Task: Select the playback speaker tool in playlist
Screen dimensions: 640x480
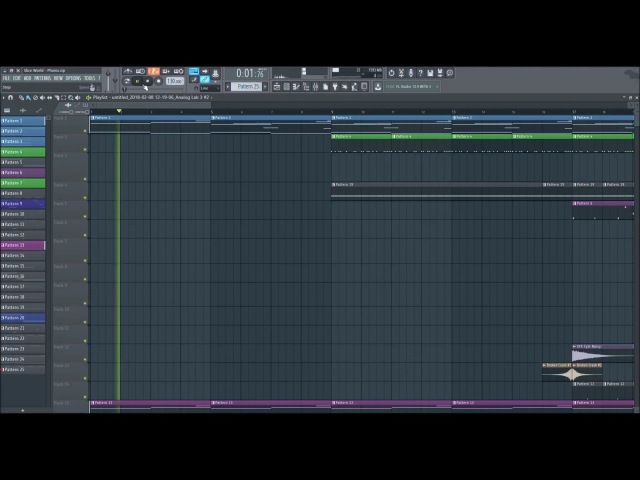Action: click(78, 97)
